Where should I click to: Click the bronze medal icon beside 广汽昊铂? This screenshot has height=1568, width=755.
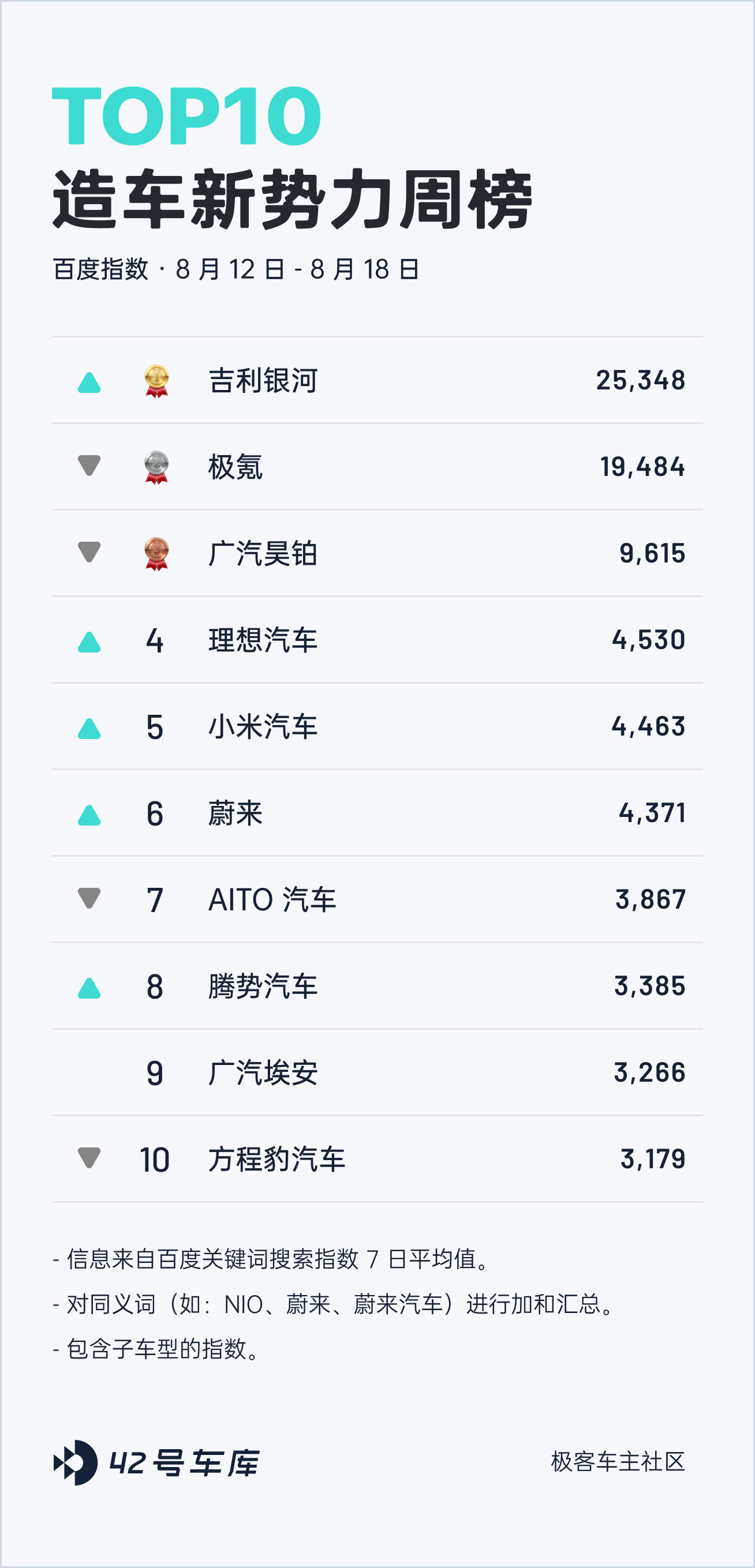(x=156, y=554)
